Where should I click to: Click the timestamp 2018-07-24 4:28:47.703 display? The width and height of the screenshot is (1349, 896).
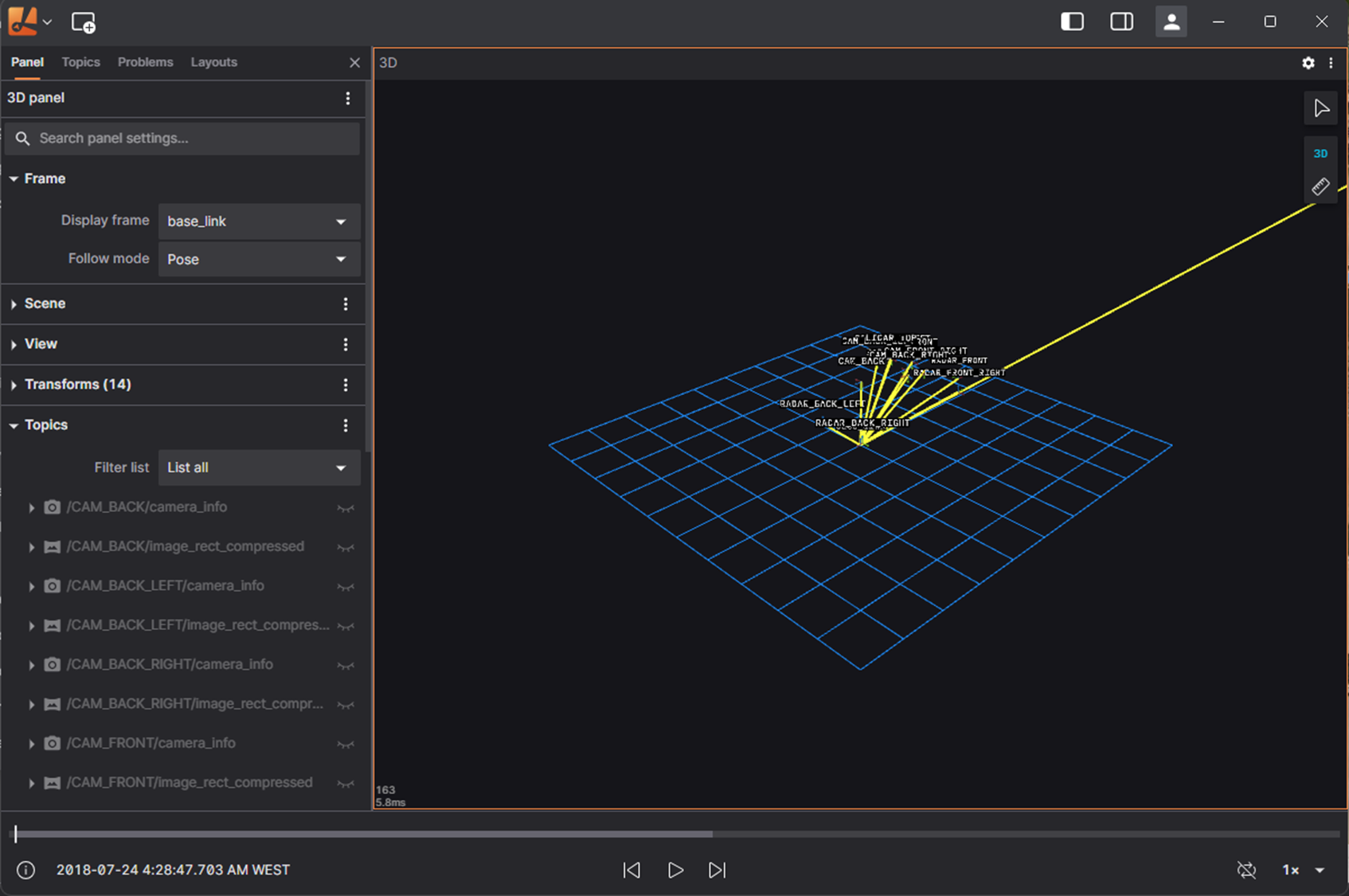(173, 870)
